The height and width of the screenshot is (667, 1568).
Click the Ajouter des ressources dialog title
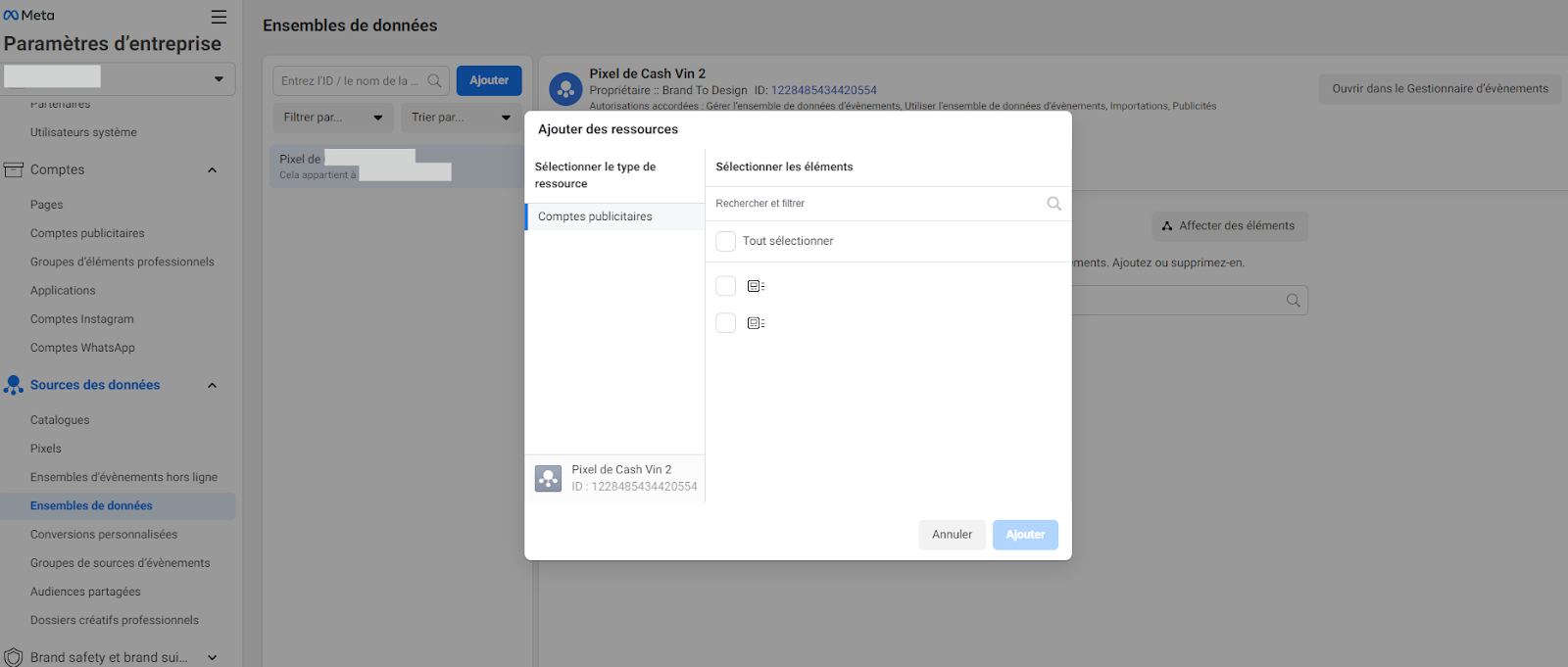pyautogui.click(x=608, y=129)
